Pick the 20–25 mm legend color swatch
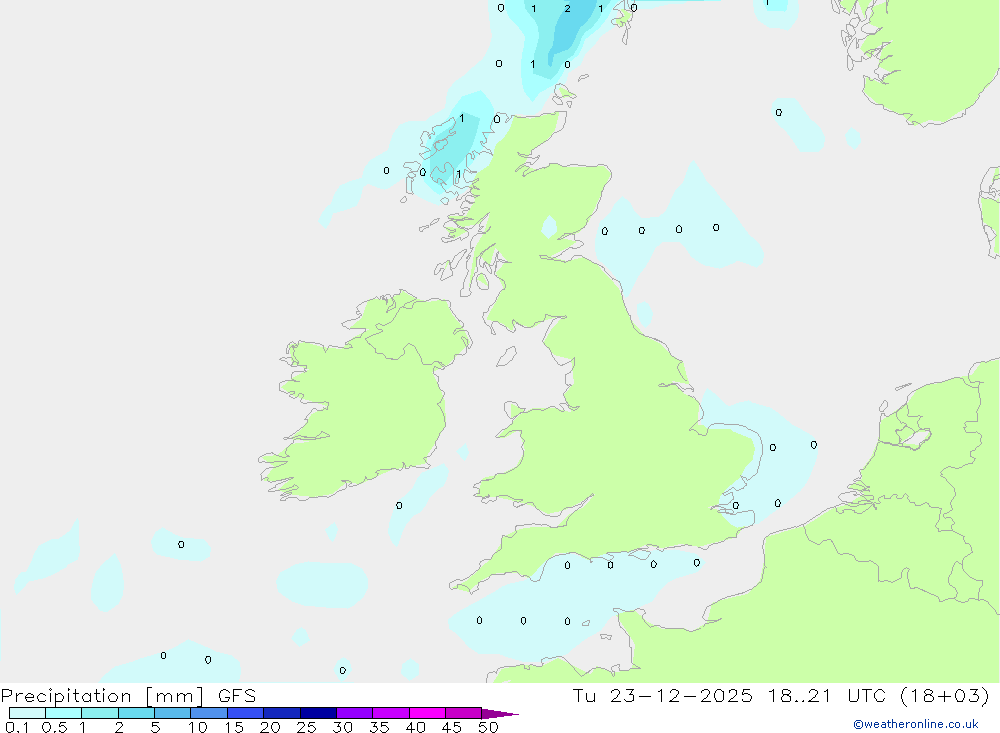Viewport: 1000px width, 733px height. [x=282, y=713]
